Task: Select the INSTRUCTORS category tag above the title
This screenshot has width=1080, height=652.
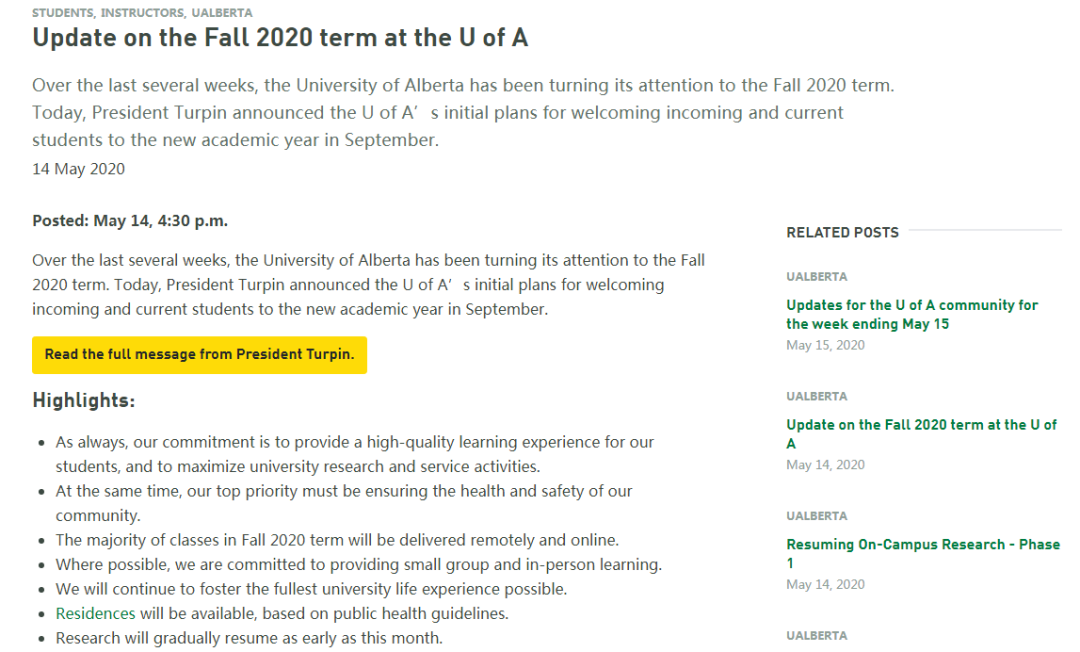Action: pos(143,13)
